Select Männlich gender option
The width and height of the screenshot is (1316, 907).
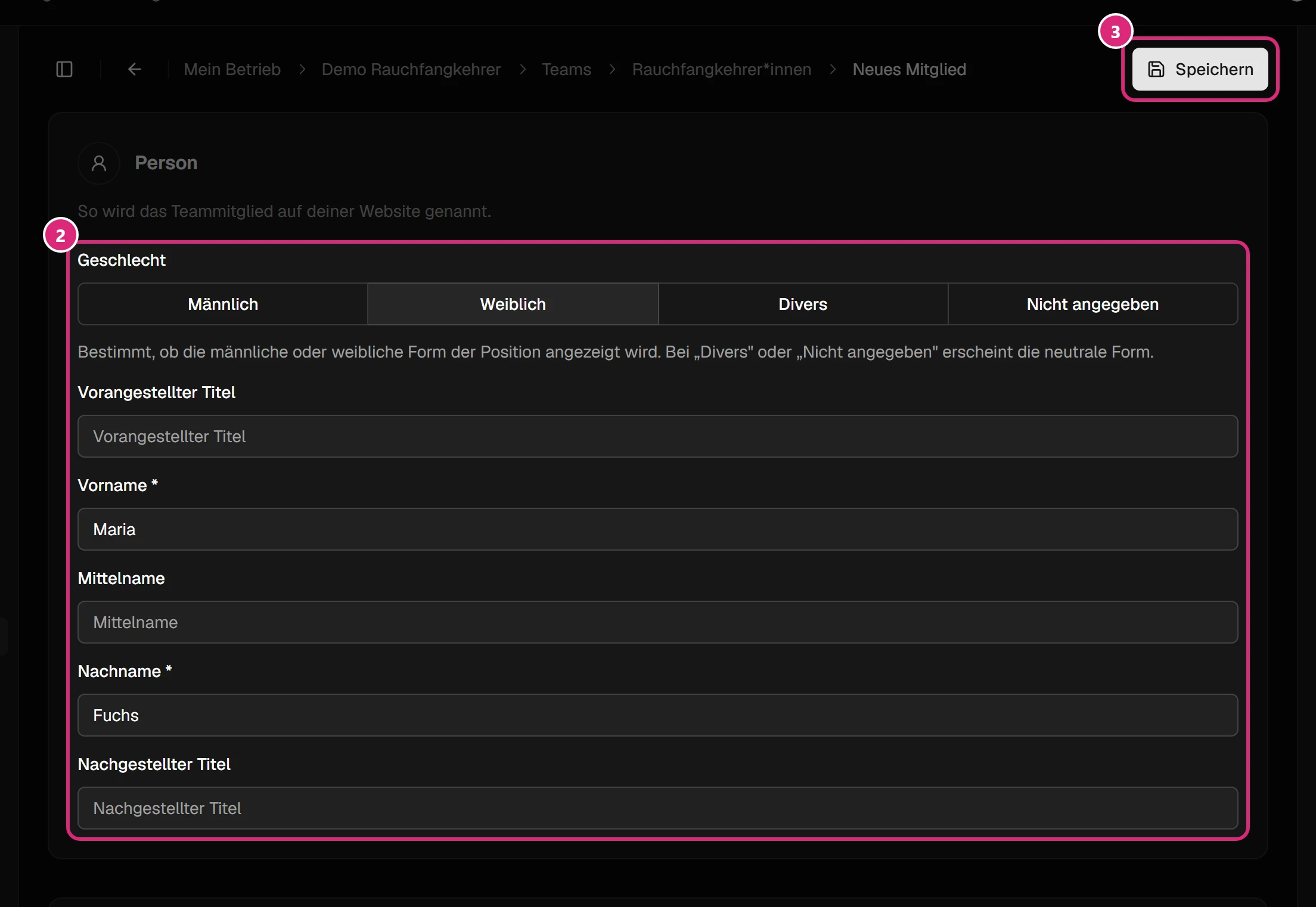pyautogui.click(x=223, y=304)
